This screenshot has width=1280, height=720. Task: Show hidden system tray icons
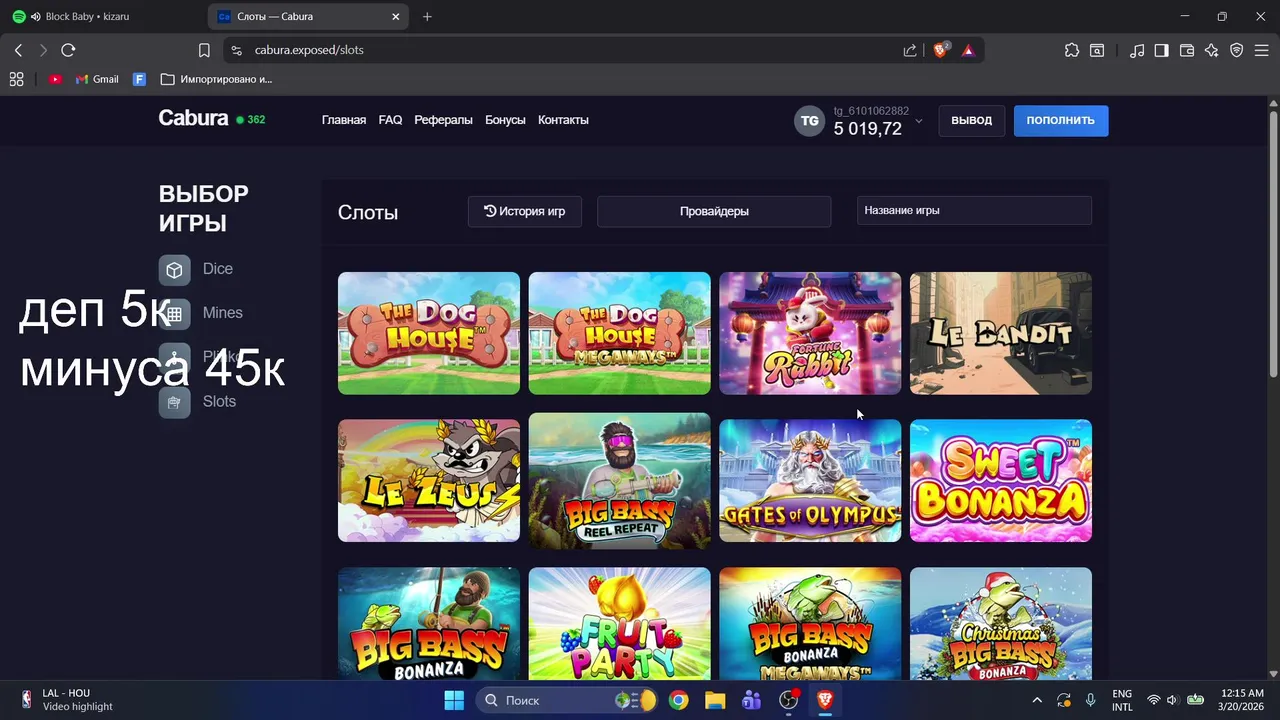[1037, 700]
